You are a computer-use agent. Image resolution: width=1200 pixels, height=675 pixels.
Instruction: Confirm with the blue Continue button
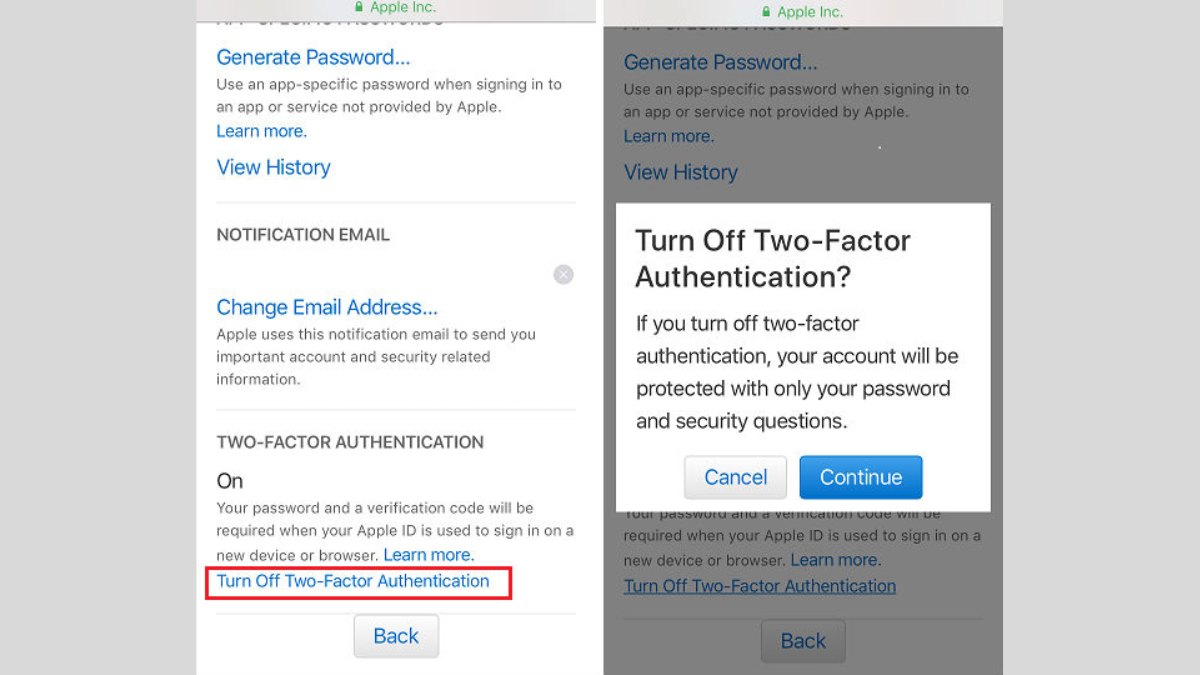click(x=861, y=477)
